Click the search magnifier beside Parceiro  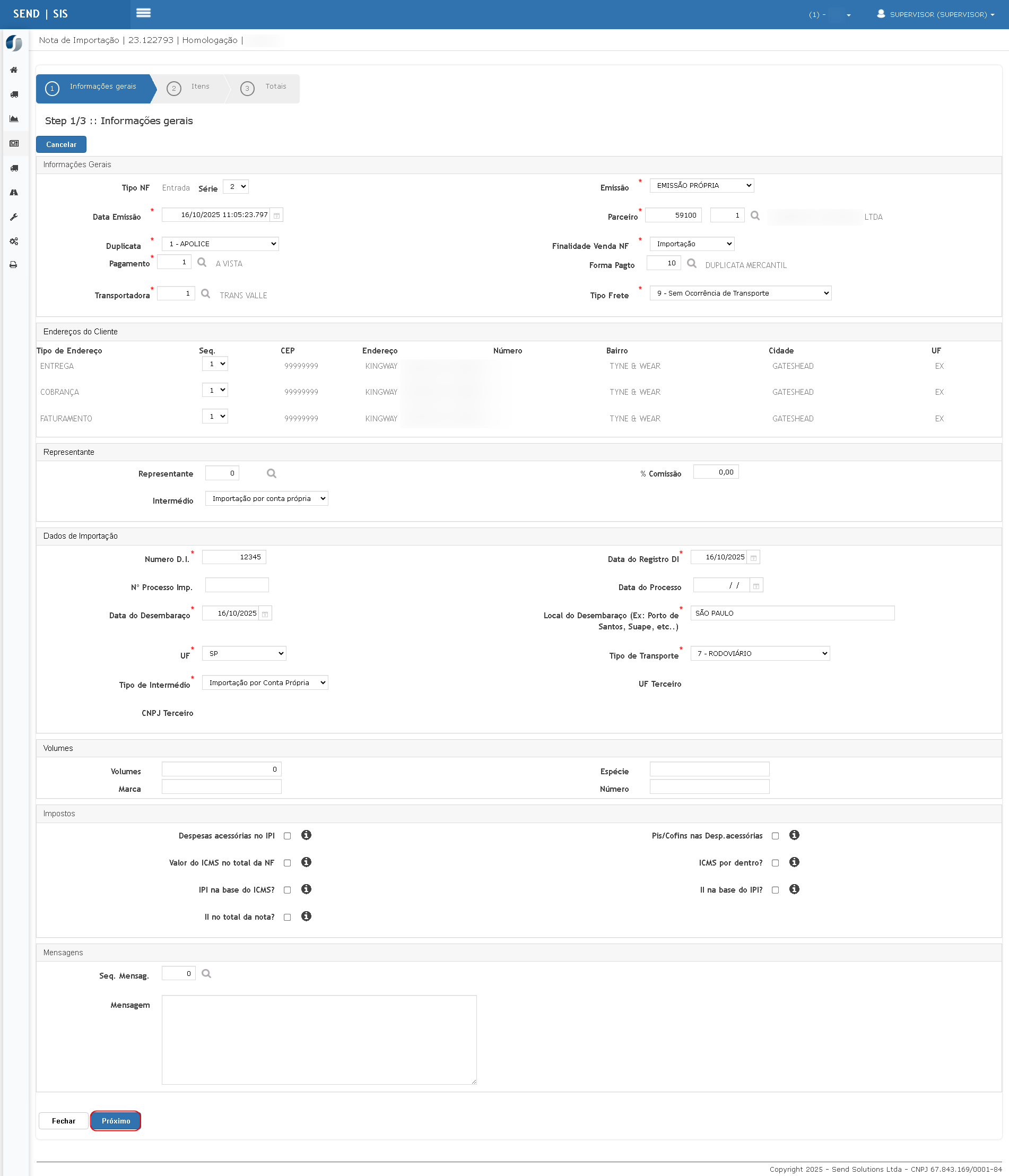(755, 215)
